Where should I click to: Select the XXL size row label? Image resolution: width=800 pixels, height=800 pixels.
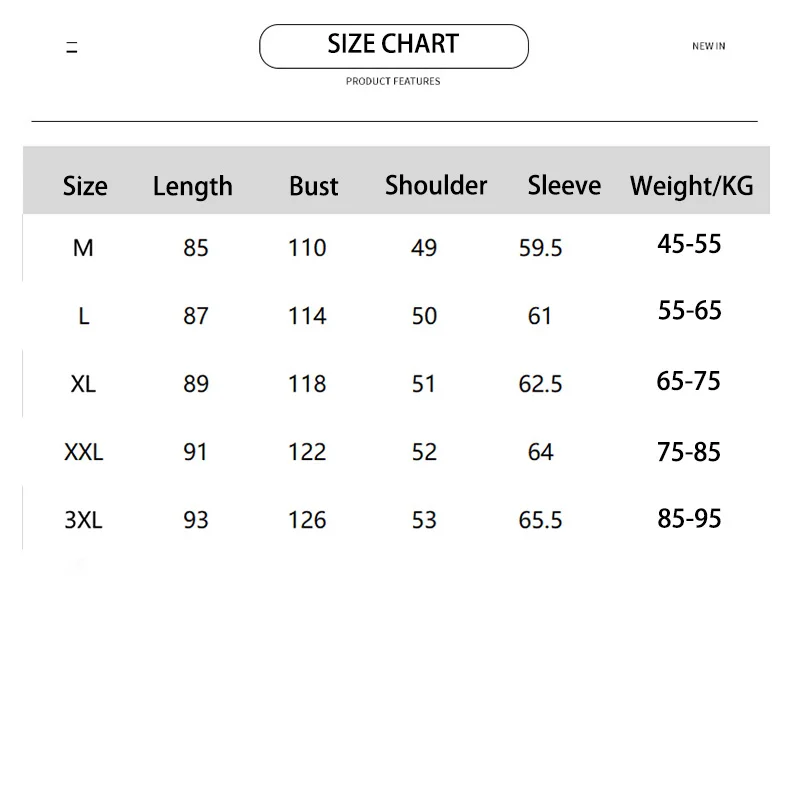(84, 452)
